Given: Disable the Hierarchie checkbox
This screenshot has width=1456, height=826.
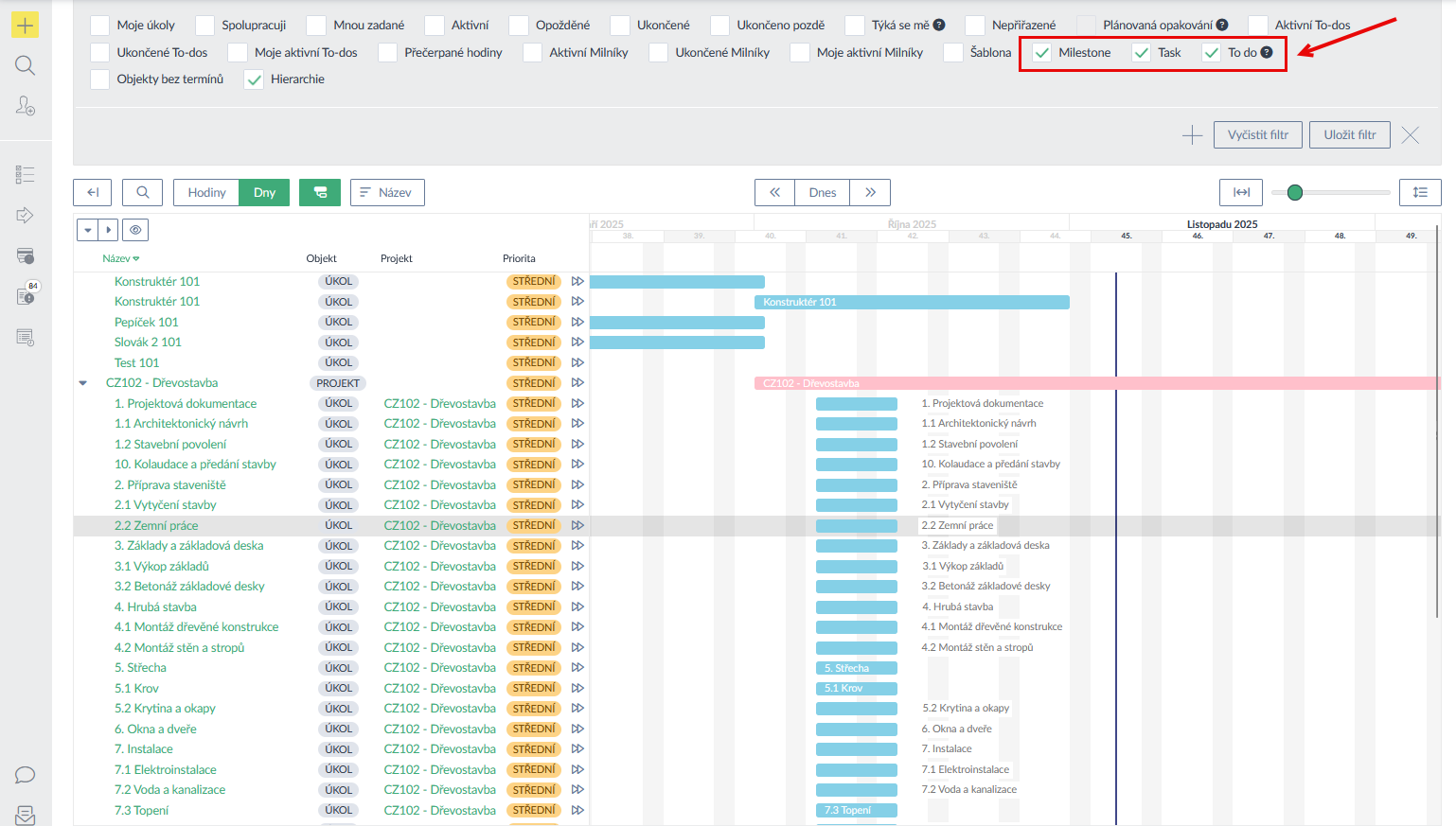Looking at the screenshot, I should pyautogui.click(x=254, y=79).
